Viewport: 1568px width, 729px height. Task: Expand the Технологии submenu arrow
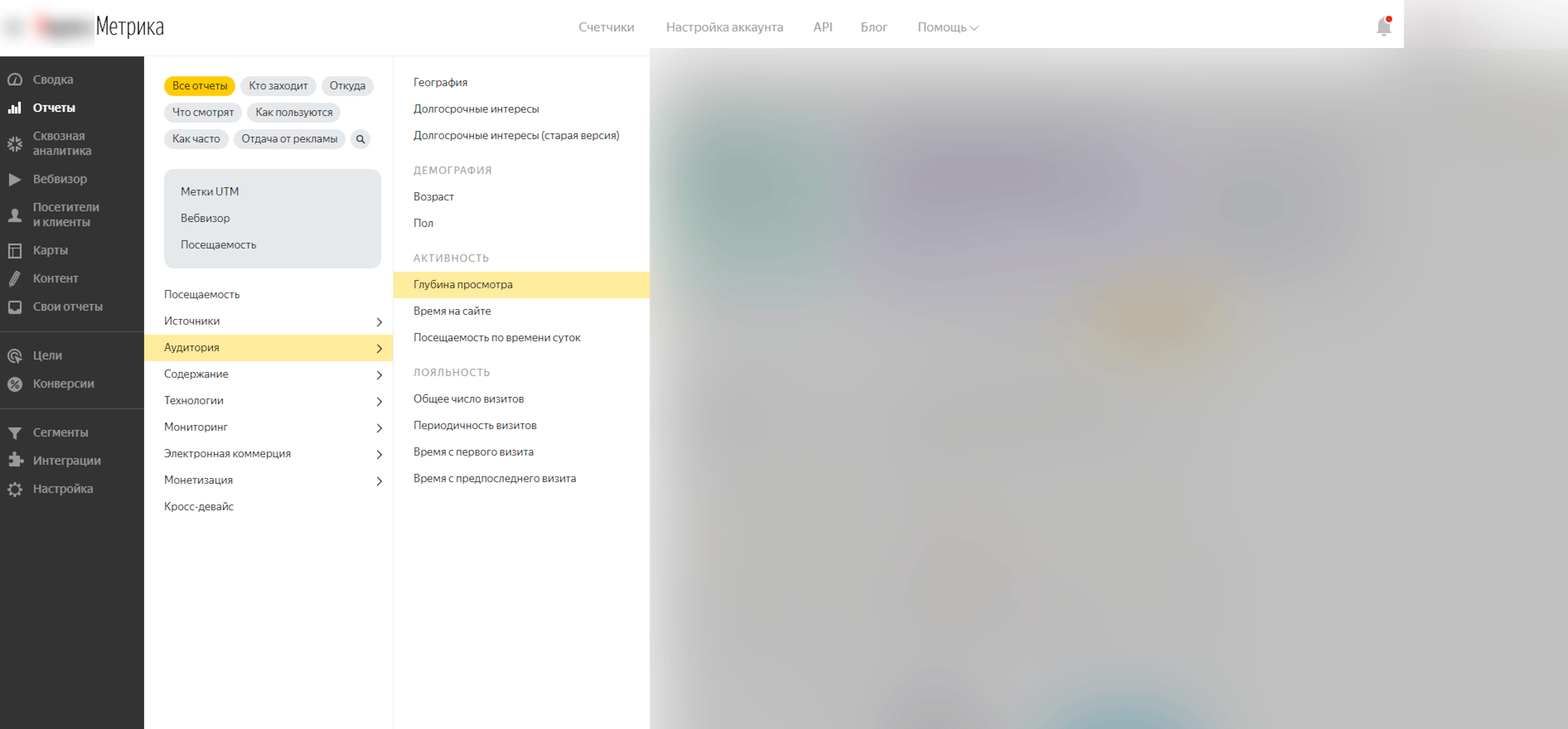point(380,401)
